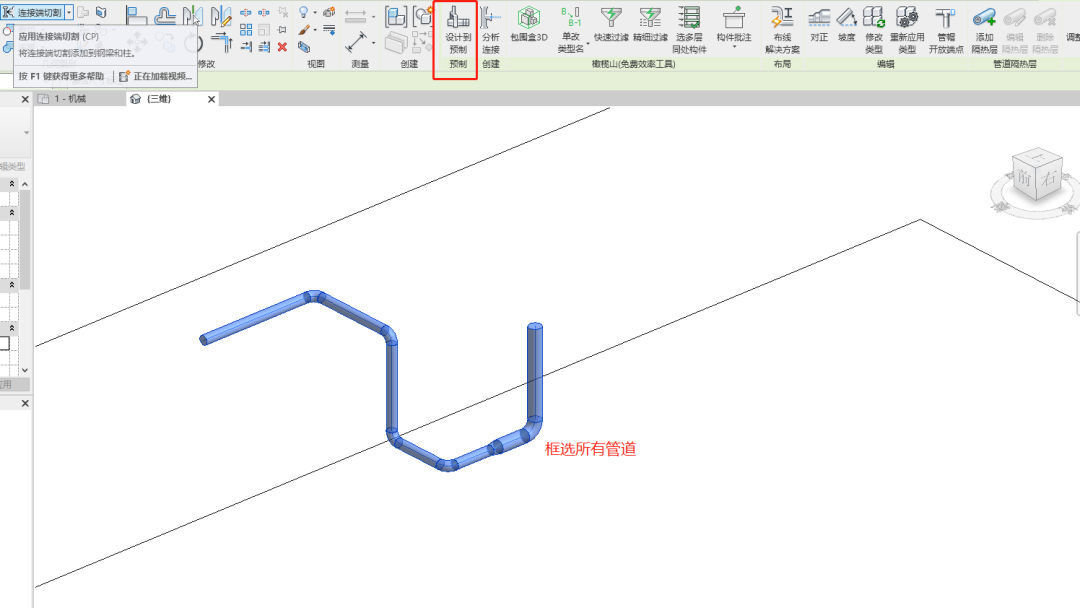Click the ViewCube 右 right face
The image size is (1080, 608).
coord(1049,178)
